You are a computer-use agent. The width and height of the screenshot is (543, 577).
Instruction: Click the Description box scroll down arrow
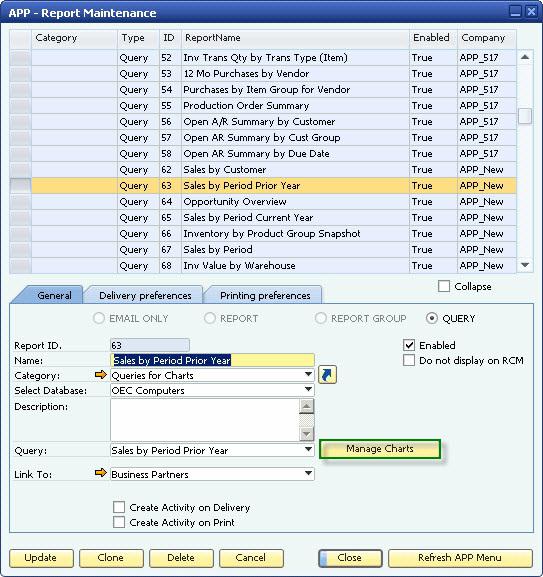pos(306,434)
